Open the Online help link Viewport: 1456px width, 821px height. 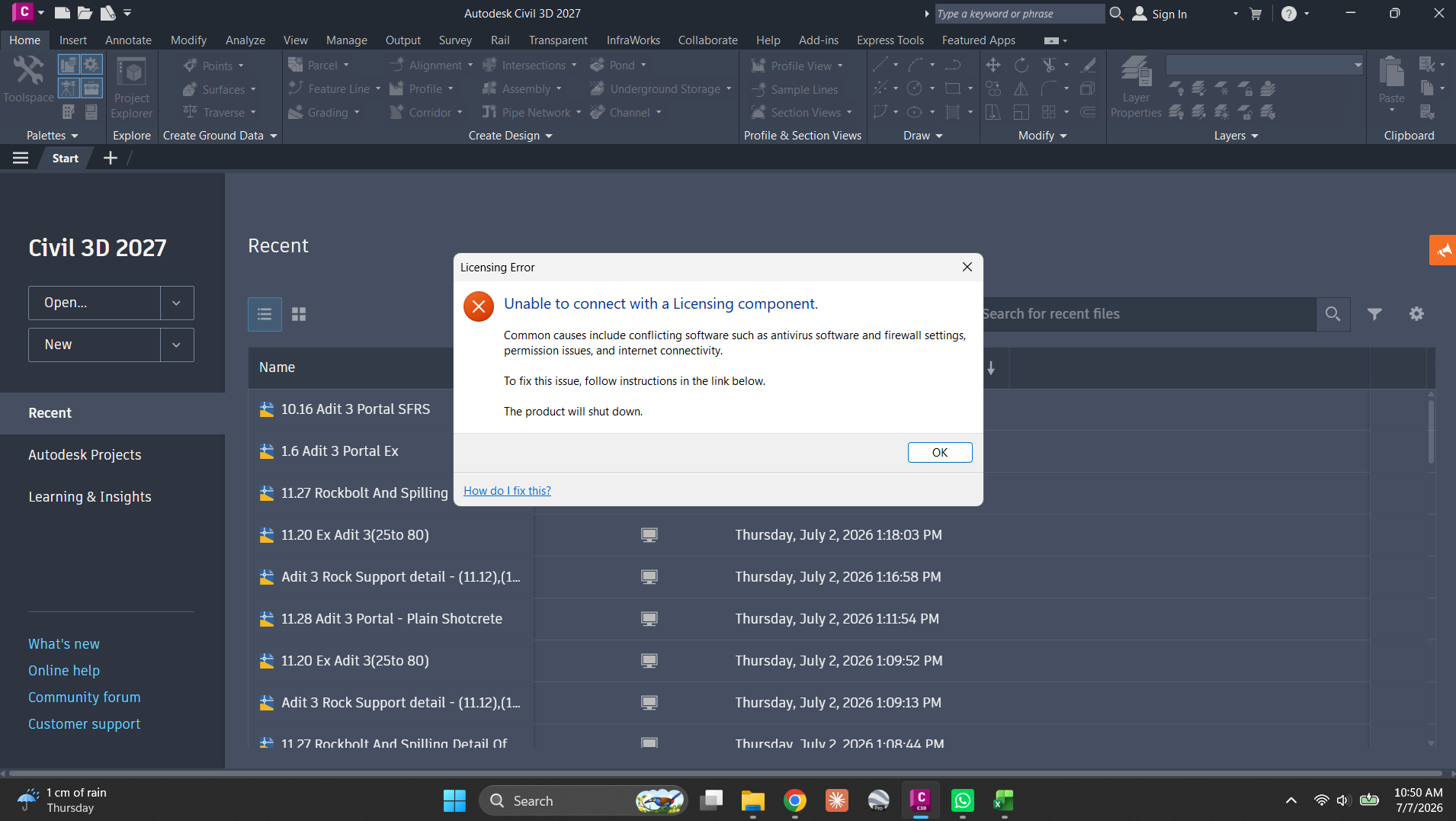point(64,671)
